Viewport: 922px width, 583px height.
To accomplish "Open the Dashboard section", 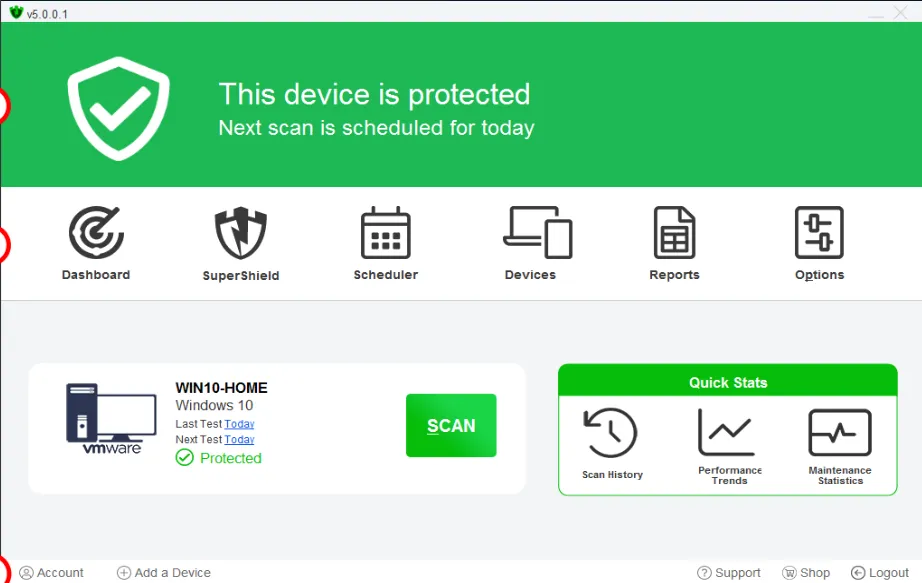I will click(x=95, y=242).
